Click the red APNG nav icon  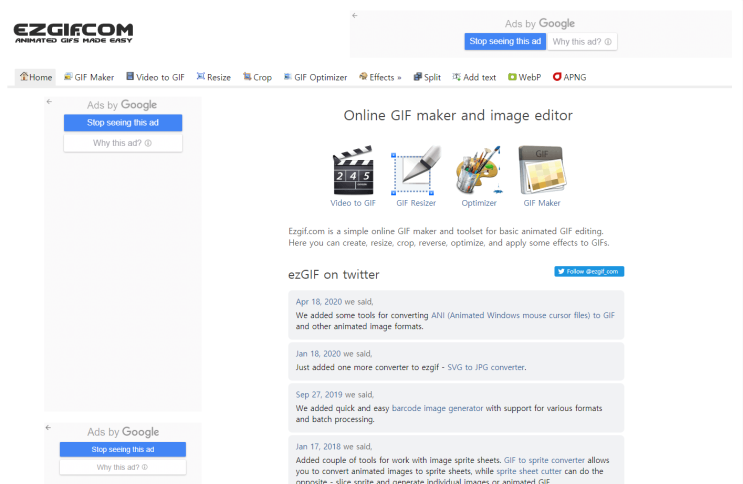click(557, 77)
